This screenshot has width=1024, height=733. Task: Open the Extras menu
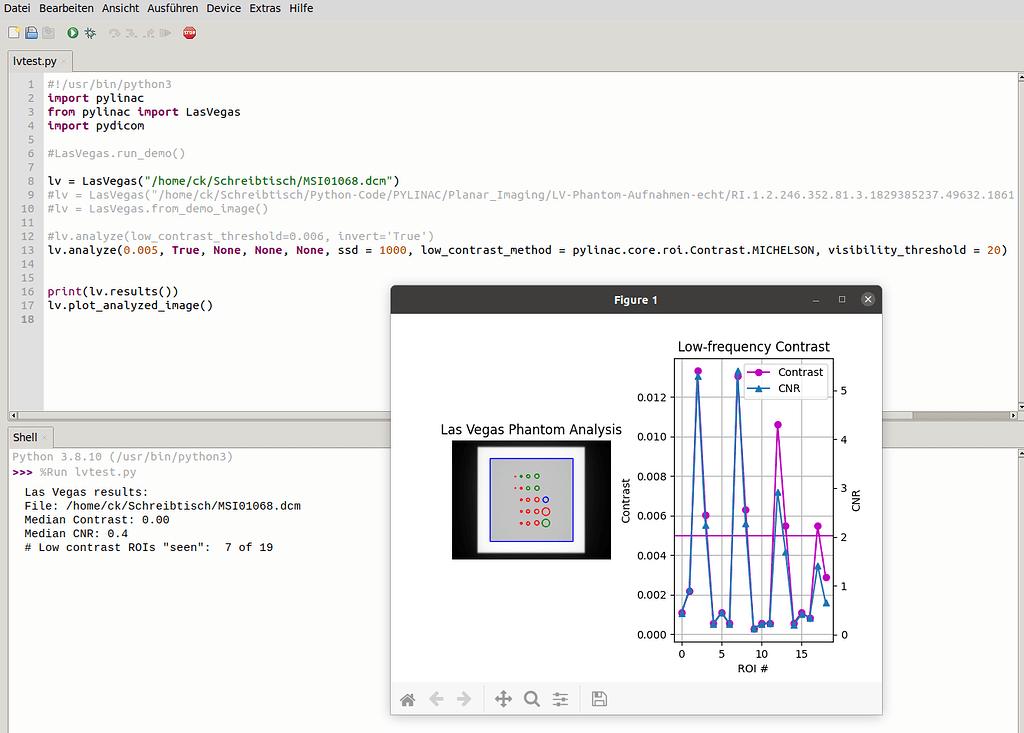tap(265, 8)
